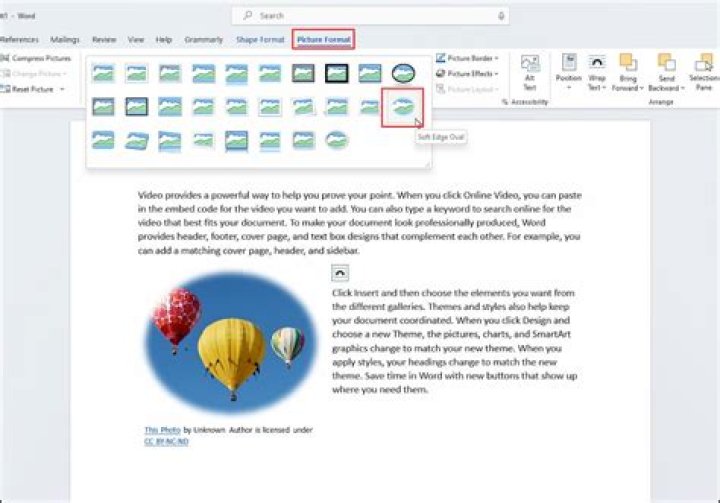Apply the Perspective Shadow White style
This screenshot has height=503, width=720.
[x=337, y=107]
